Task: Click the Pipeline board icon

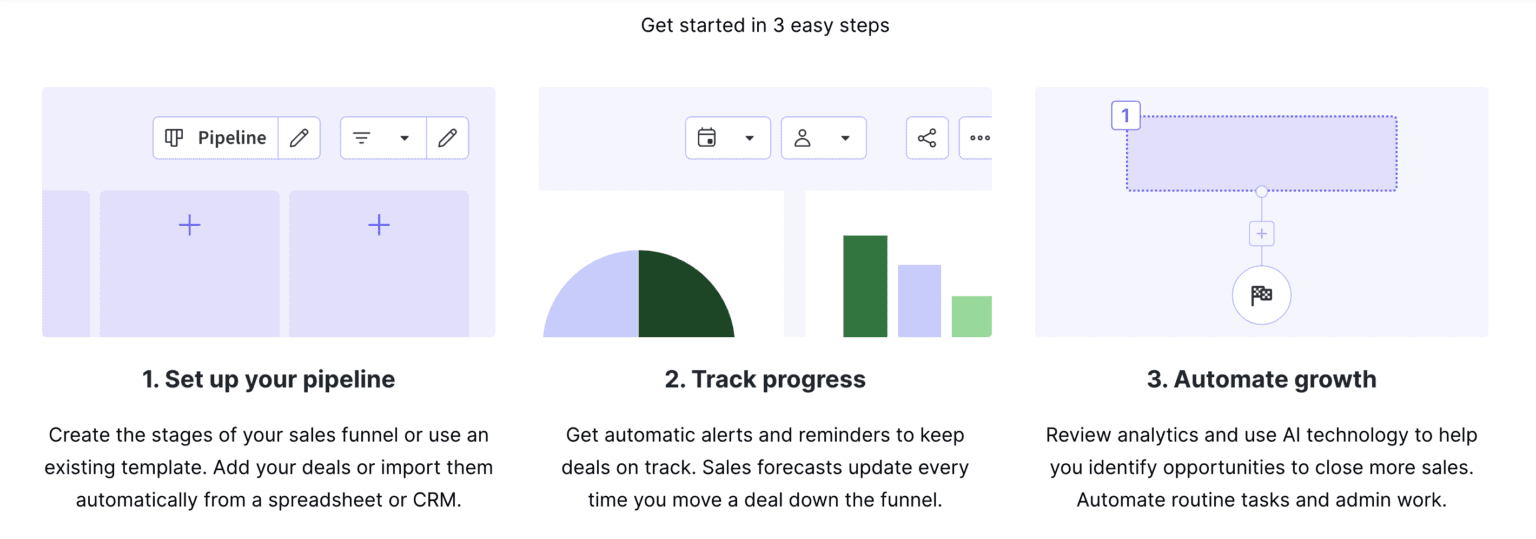Action: pyautogui.click(x=174, y=138)
